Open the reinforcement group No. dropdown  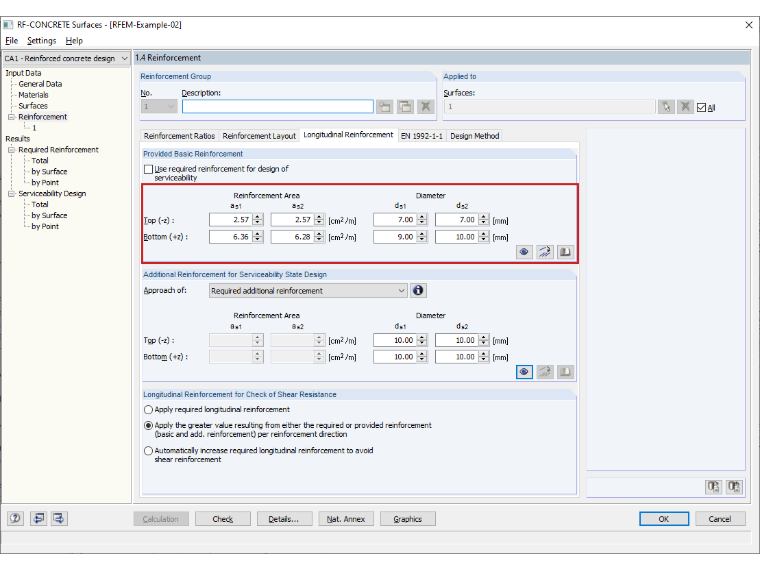tap(171, 106)
